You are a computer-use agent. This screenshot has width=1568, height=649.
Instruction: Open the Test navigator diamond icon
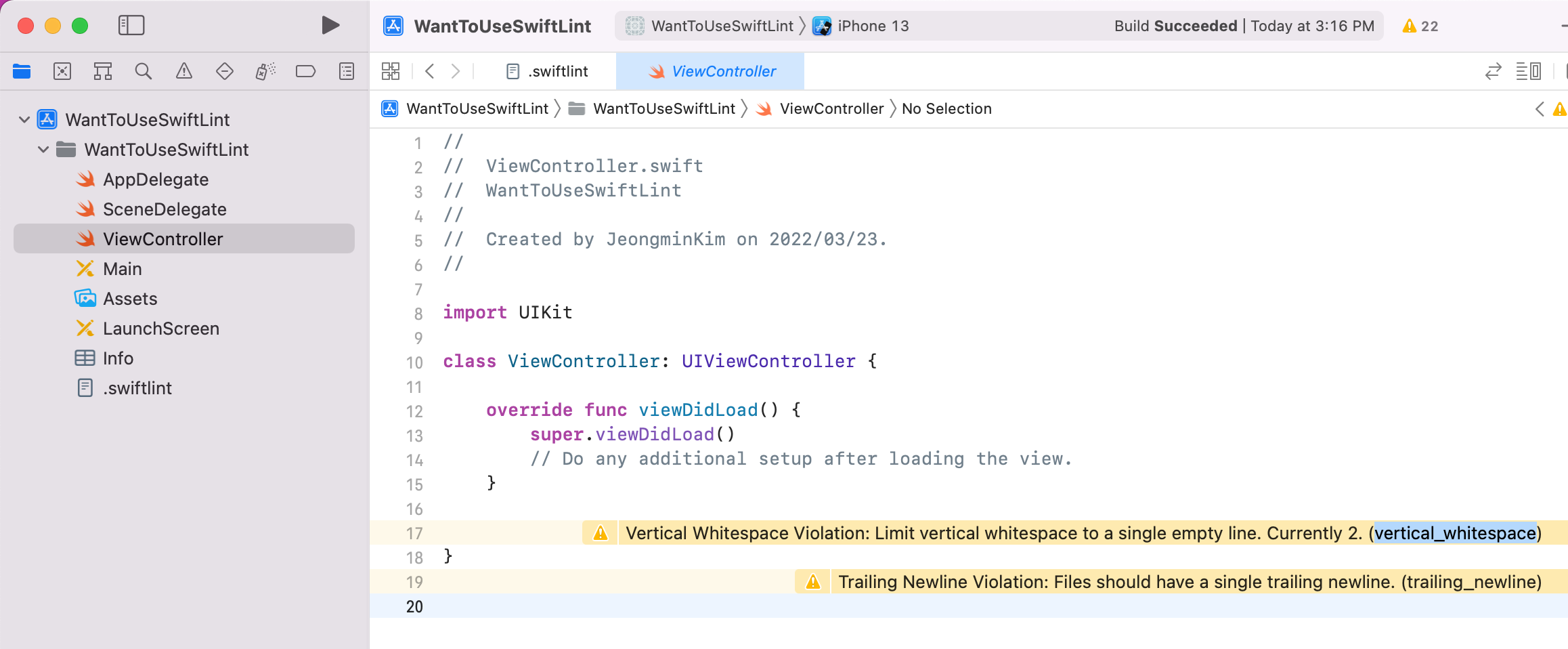click(x=225, y=71)
